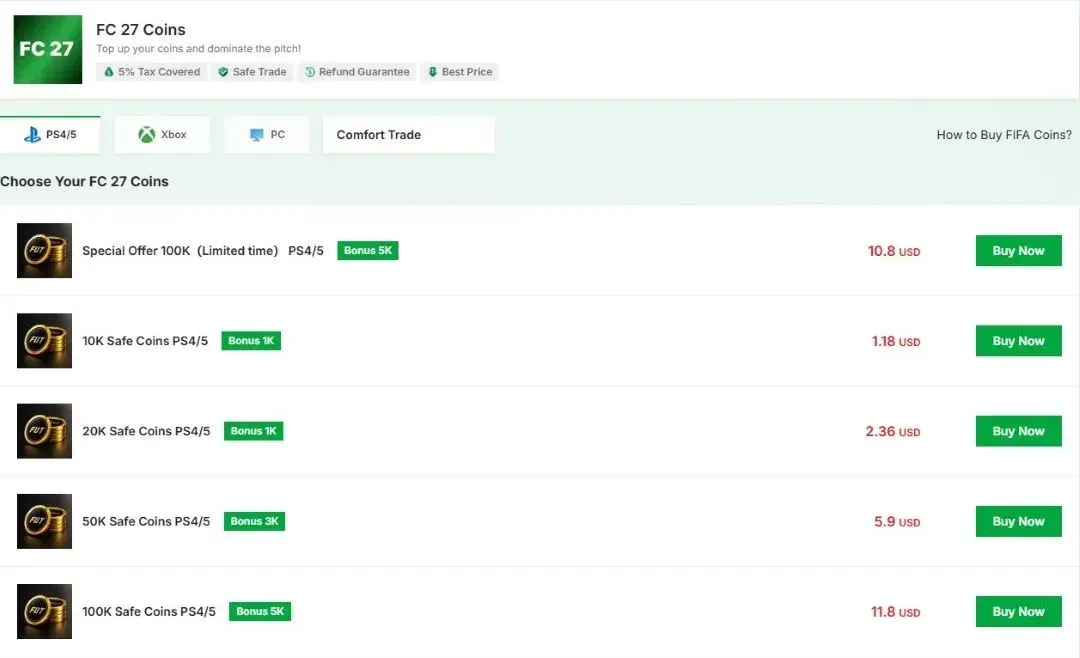Click the Special Offer 100K (Limited time) title

(203, 251)
